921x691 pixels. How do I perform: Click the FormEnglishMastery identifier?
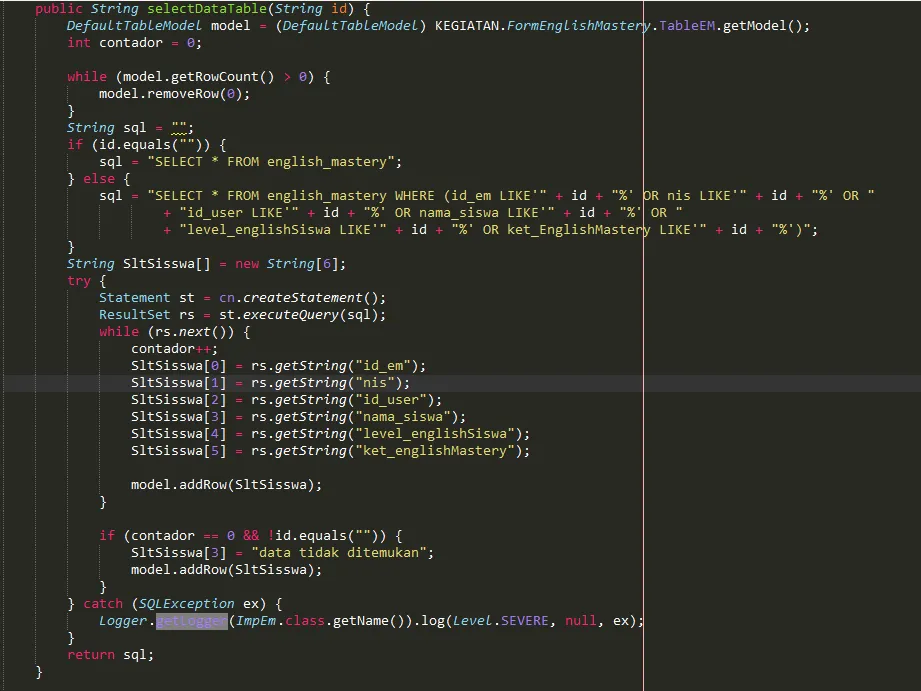(579, 26)
